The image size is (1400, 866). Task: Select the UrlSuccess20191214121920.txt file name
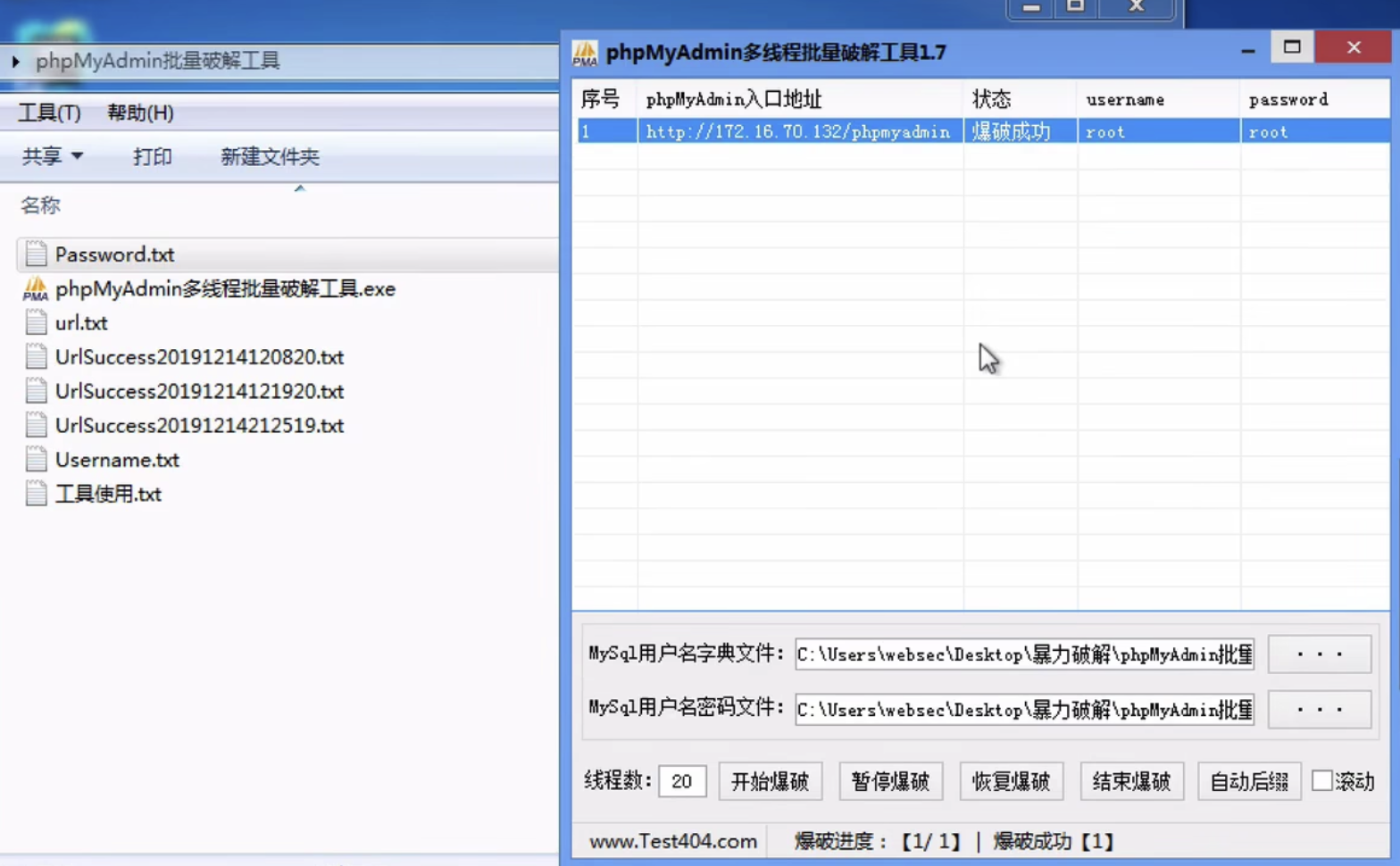point(199,391)
